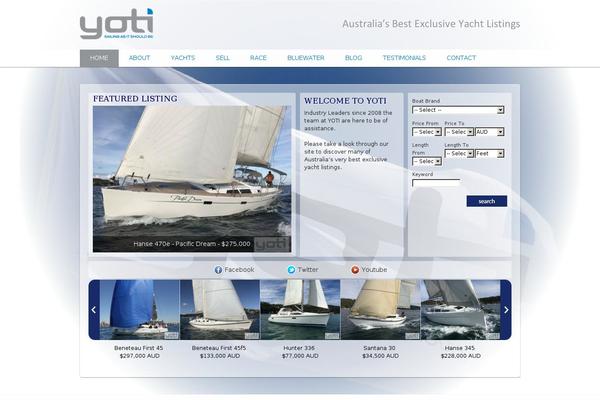Open the Beneteau First 45 thumbnail
The width and height of the screenshot is (600, 400).
(x=140, y=310)
